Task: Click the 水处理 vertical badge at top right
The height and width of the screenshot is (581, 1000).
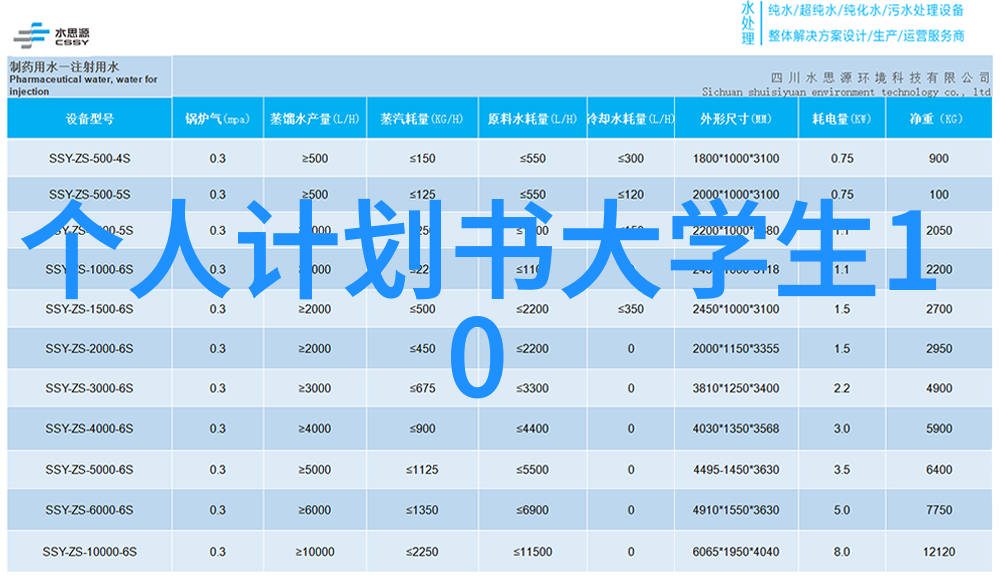Action: 747,23
